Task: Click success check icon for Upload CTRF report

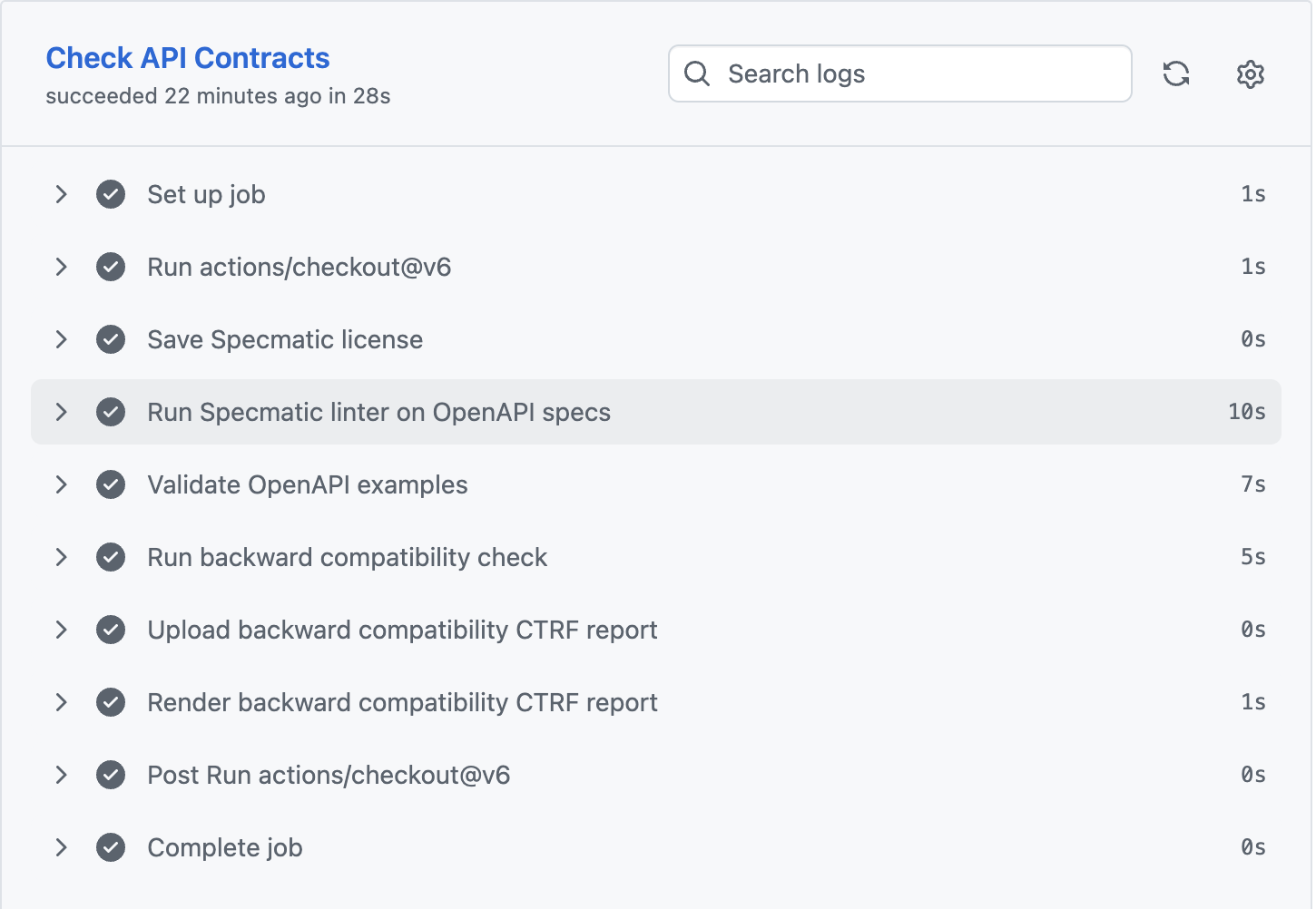Action: 111,630
